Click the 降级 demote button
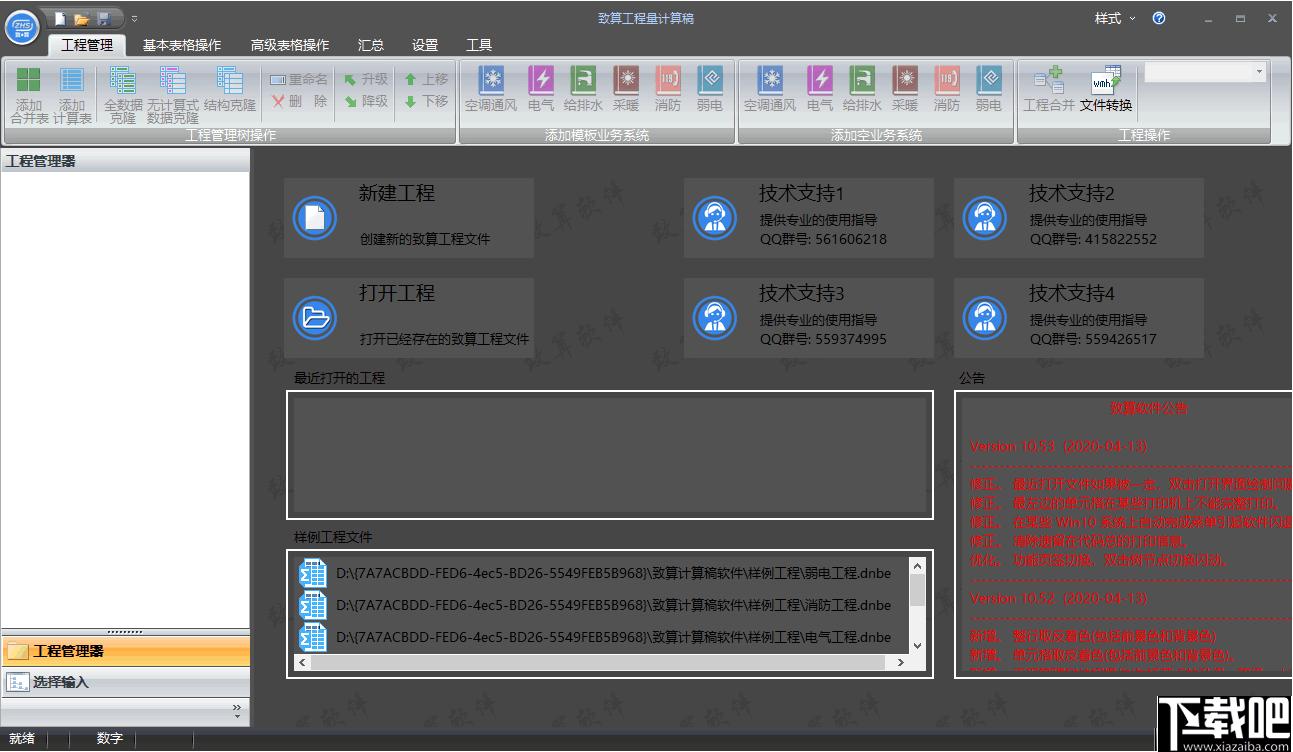The width and height of the screenshot is (1293, 752). click(x=366, y=101)
